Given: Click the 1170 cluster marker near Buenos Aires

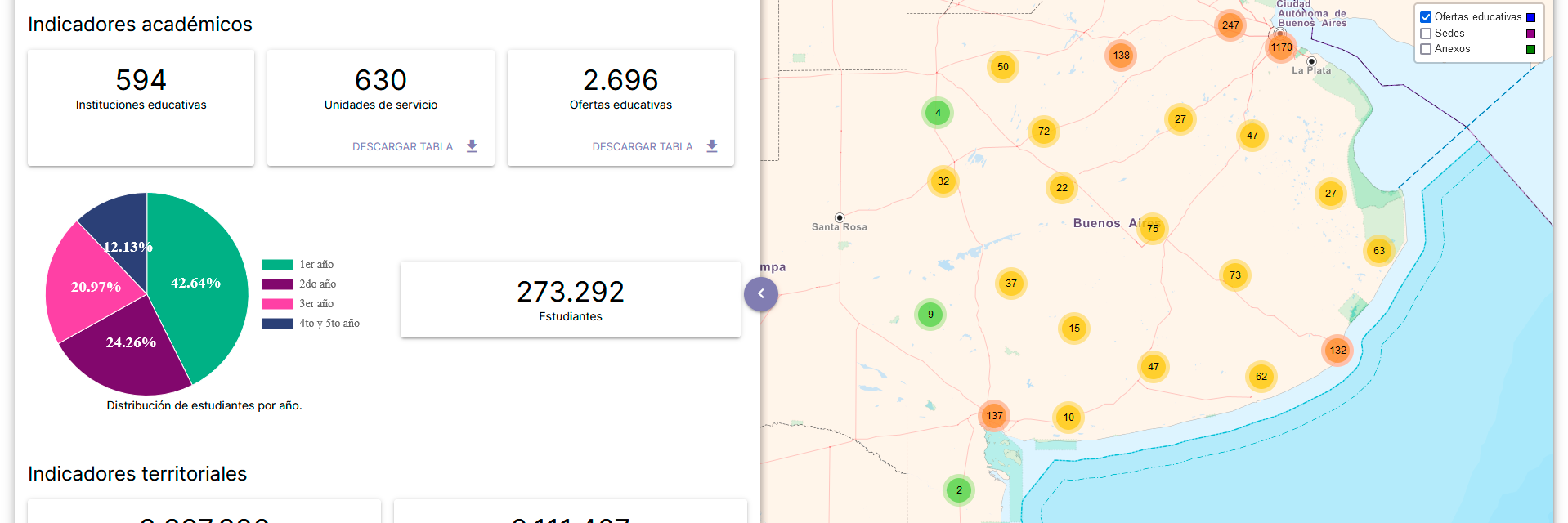Looking at the screenshot, I should [x=1281, y=47].
